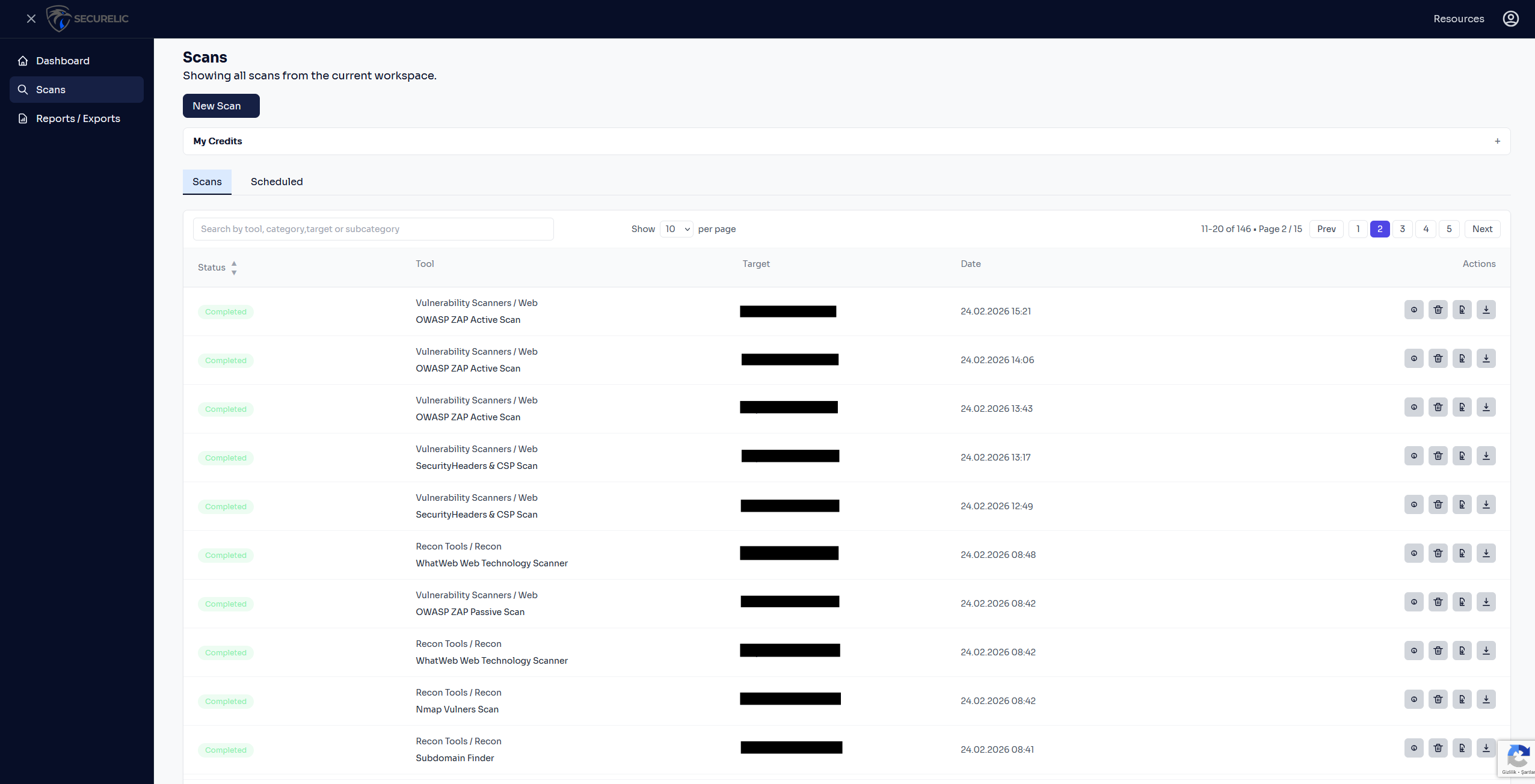Screen dimensions: 1535x784
Task: Download the 14:06 OWASP ZAP scan results
Action: click(x=1486, y=359)
